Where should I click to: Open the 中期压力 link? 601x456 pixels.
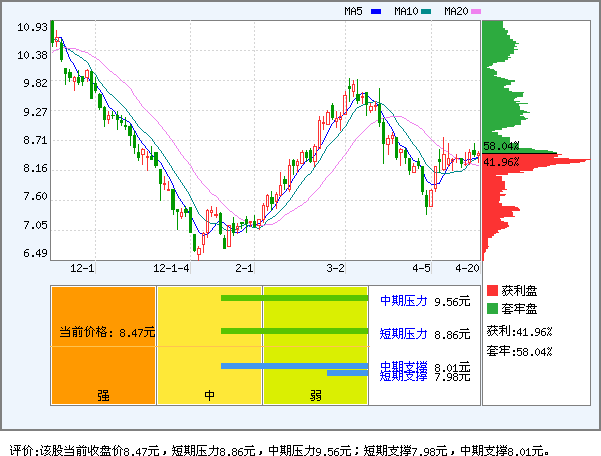tap(403, 300)
